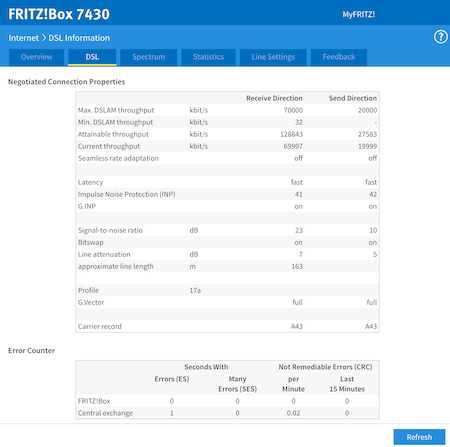Click the Refresh button
450x447 pixels.
point(419,437)
